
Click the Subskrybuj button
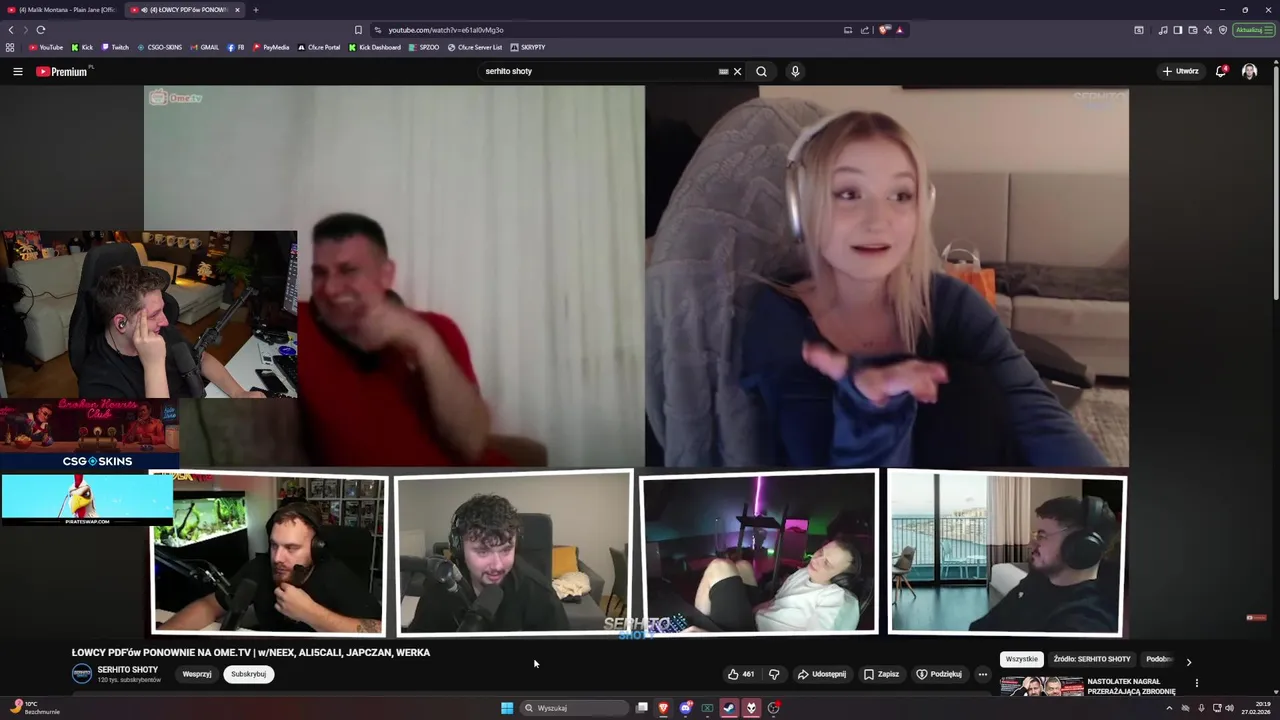tap(248, 674)
